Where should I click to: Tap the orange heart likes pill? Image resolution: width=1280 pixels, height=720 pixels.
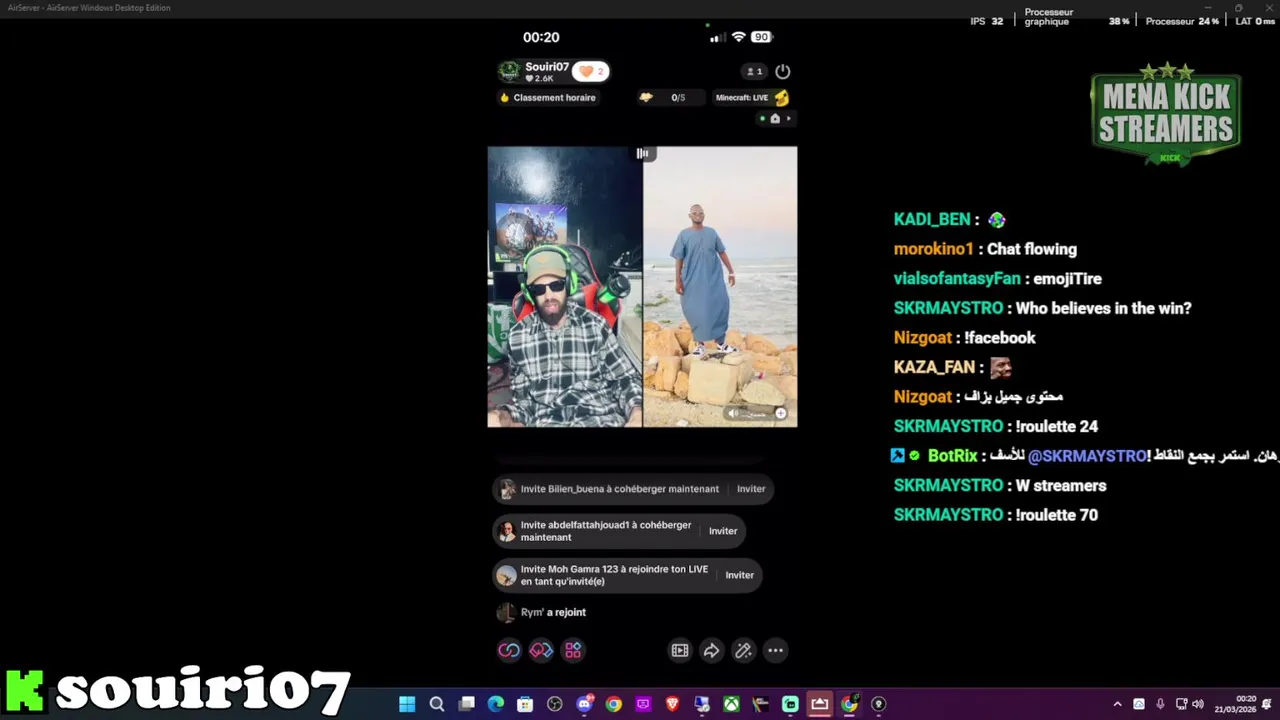[591, 71]
